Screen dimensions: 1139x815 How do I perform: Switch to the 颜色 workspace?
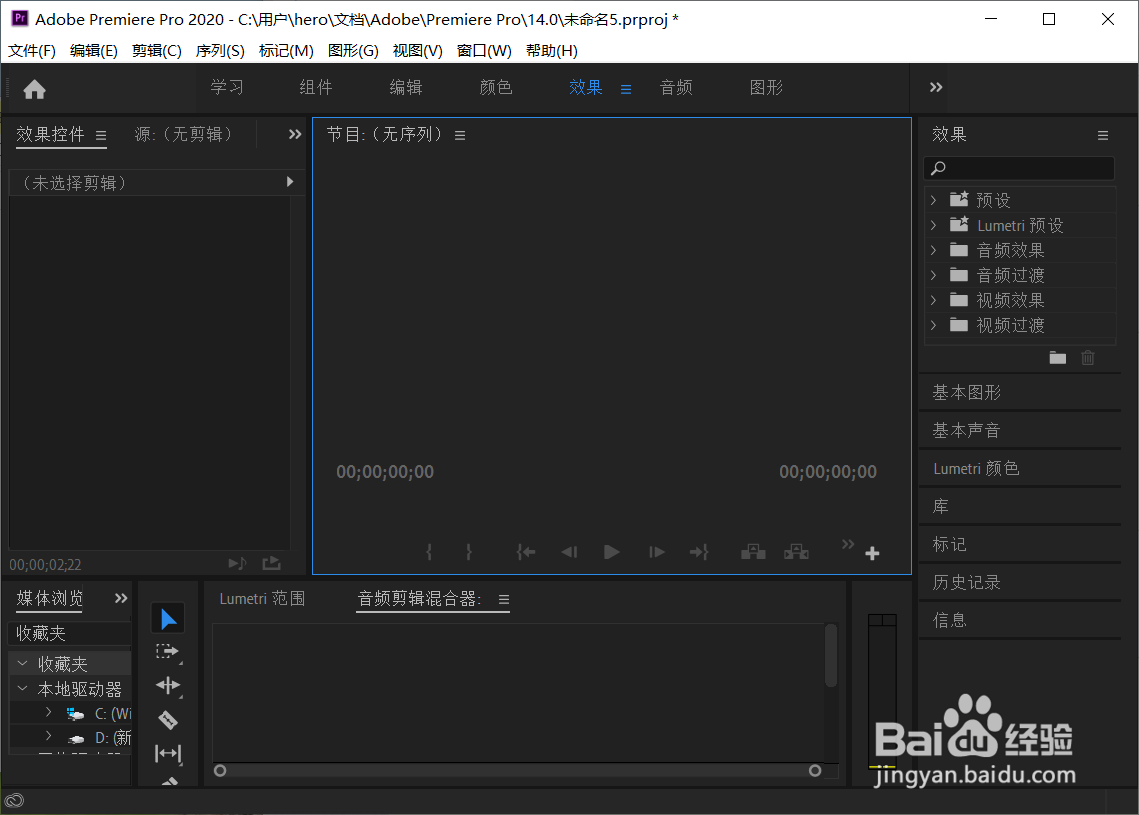tap(495, 88)
